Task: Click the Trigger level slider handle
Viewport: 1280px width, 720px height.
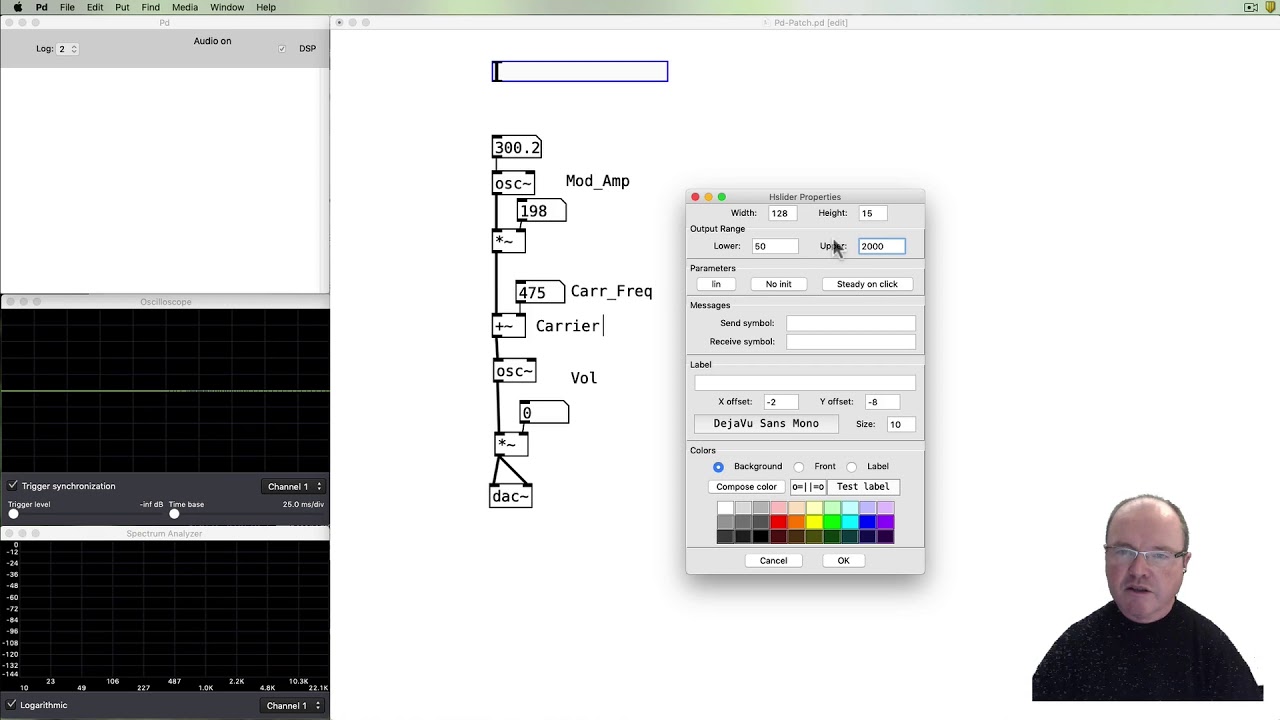Action: 13,514
